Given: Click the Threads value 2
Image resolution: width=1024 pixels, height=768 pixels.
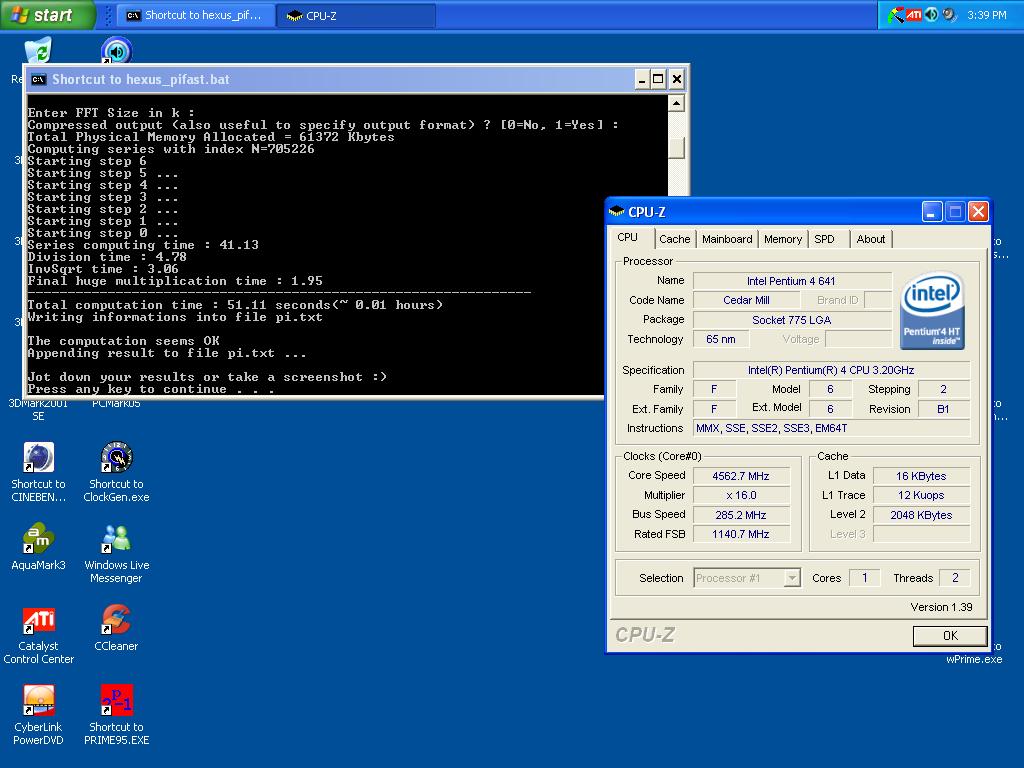Looking at the screenshot, I should pos(955,578).
